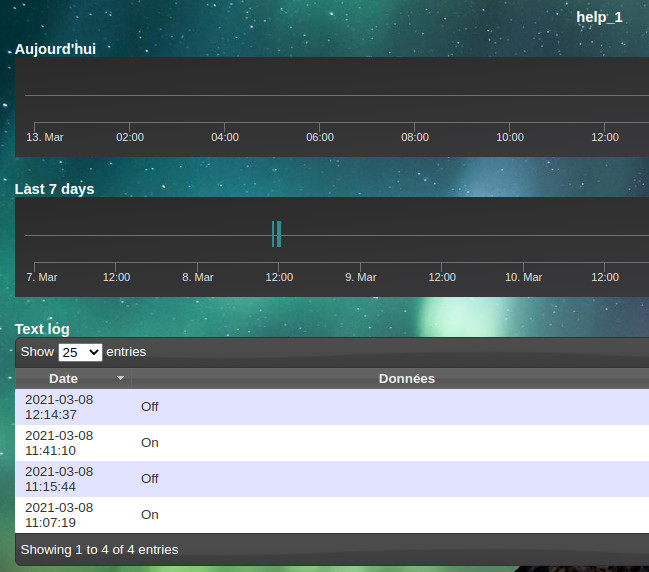
Task: Click the 13. Mar label on today's timeline
Action: tap(44, 137)
